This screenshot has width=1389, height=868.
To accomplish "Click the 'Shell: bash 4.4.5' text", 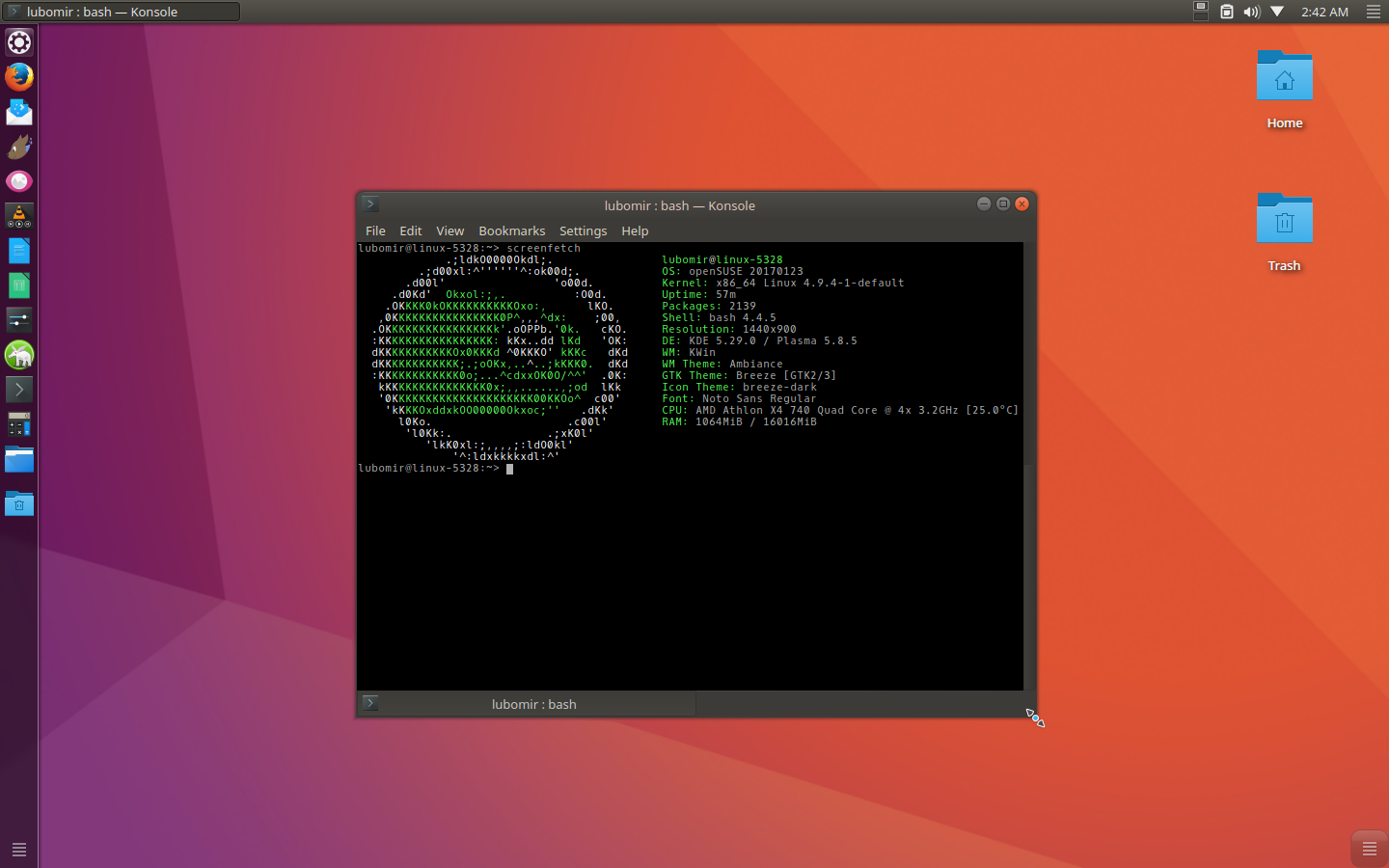I will [719, 318].
